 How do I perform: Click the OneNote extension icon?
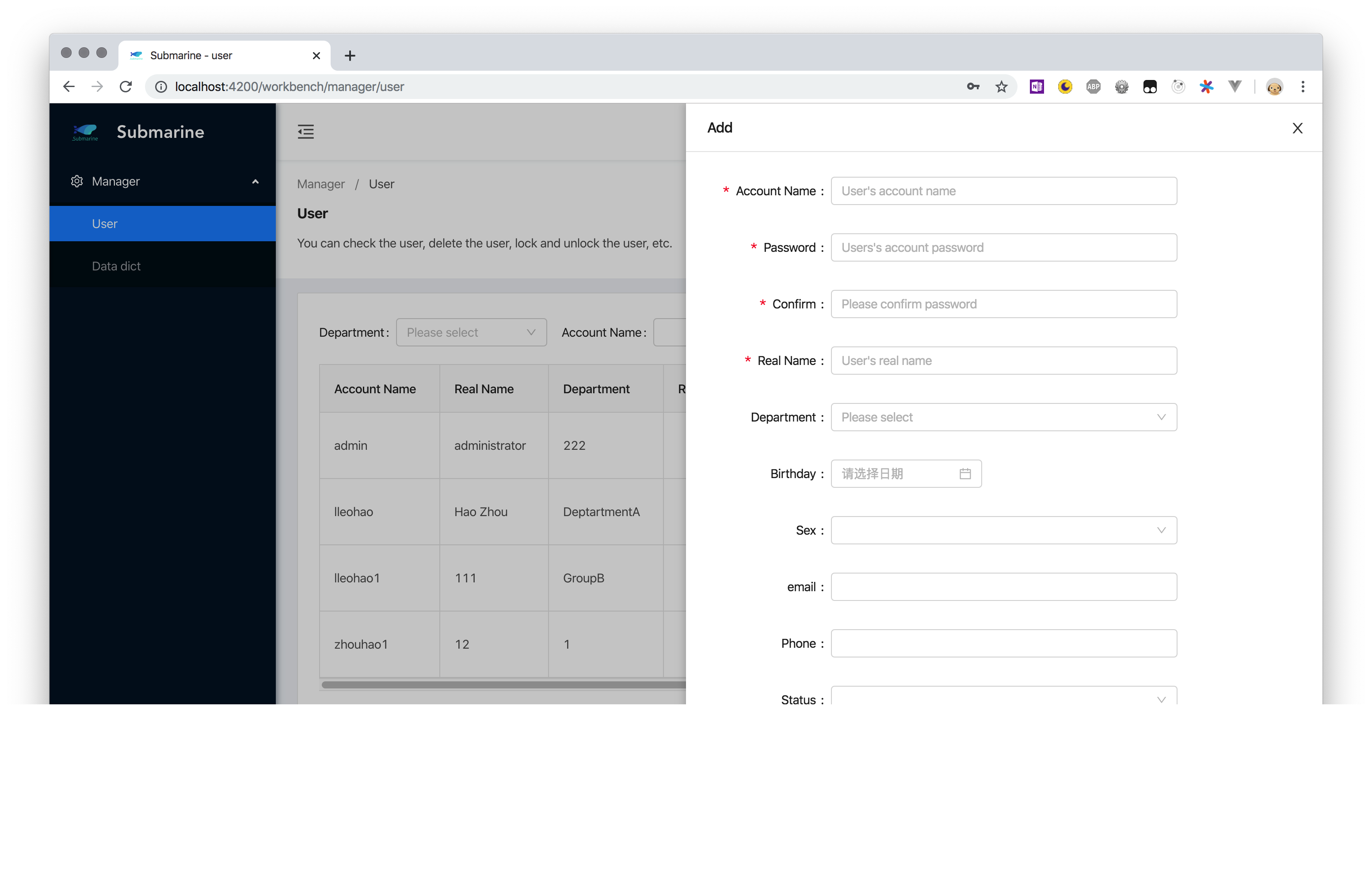pos(1037,87)
